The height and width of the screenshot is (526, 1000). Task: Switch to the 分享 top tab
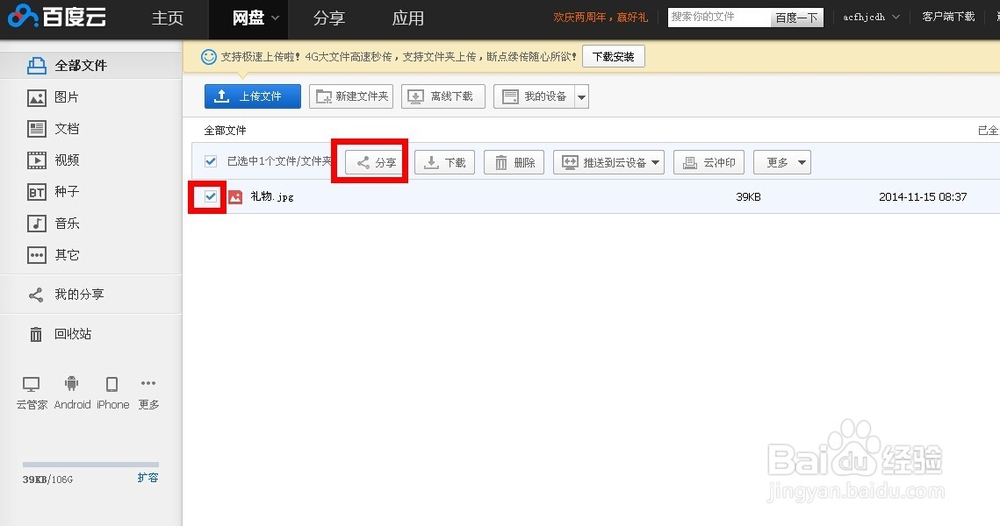(329, 18)
